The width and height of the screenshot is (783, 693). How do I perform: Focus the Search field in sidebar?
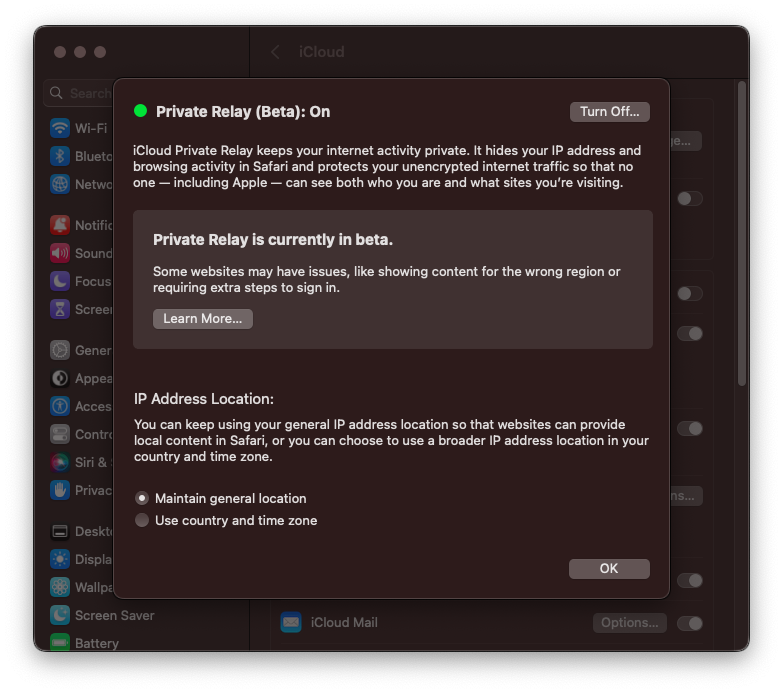tap(80, 93)
